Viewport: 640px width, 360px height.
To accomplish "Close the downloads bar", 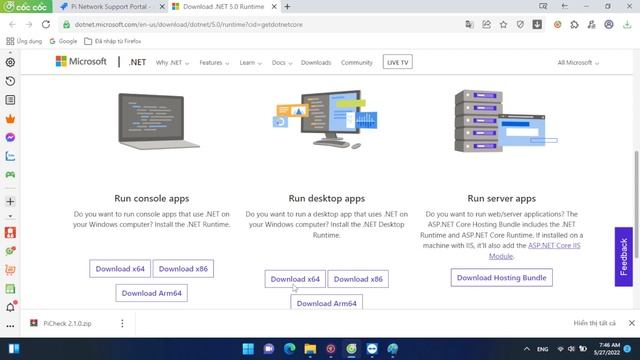I will pos(631,323).
